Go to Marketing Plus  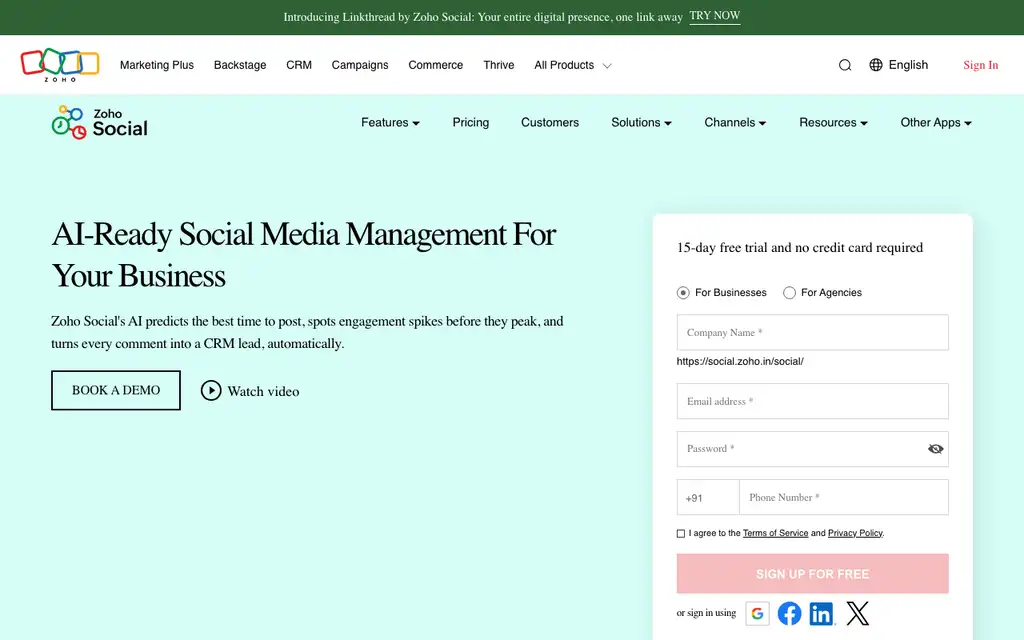click(157, 65)
